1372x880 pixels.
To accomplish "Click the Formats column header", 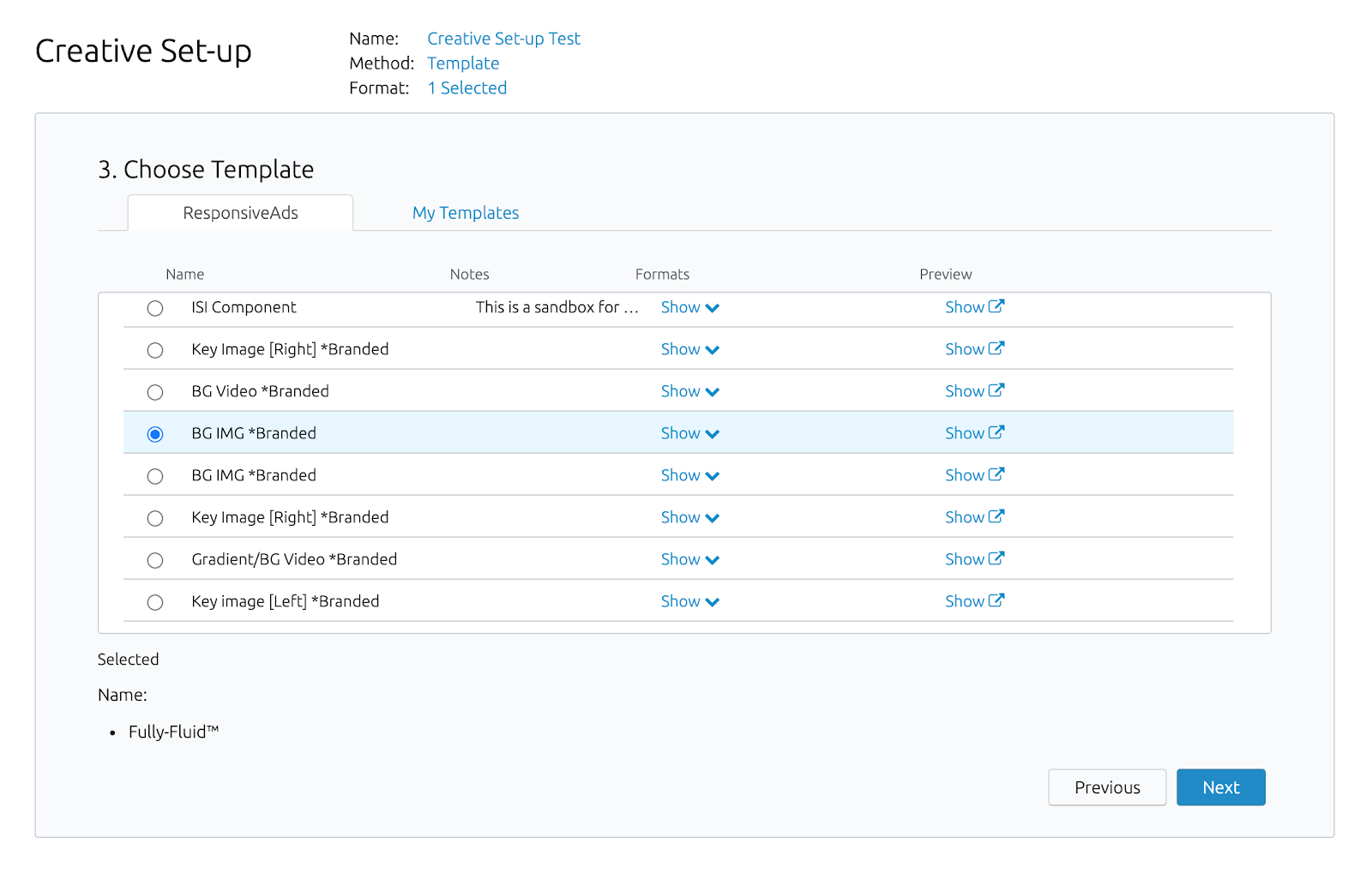I will point(662,274).
